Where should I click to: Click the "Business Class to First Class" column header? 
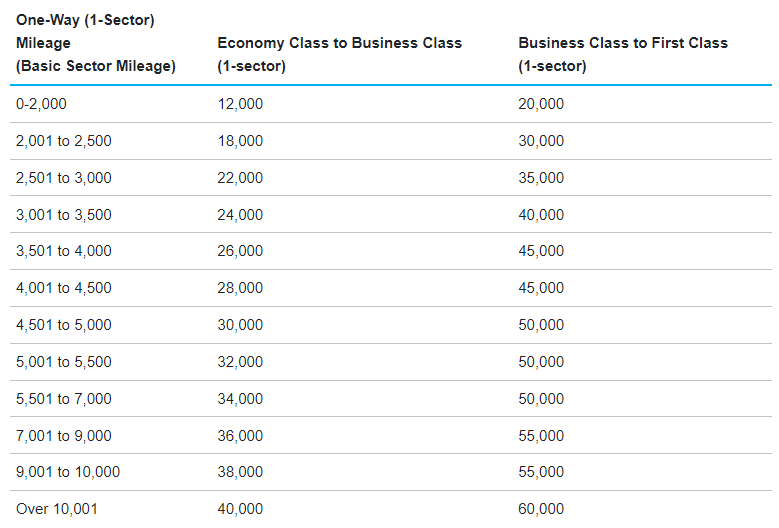[x=622, y=43]
